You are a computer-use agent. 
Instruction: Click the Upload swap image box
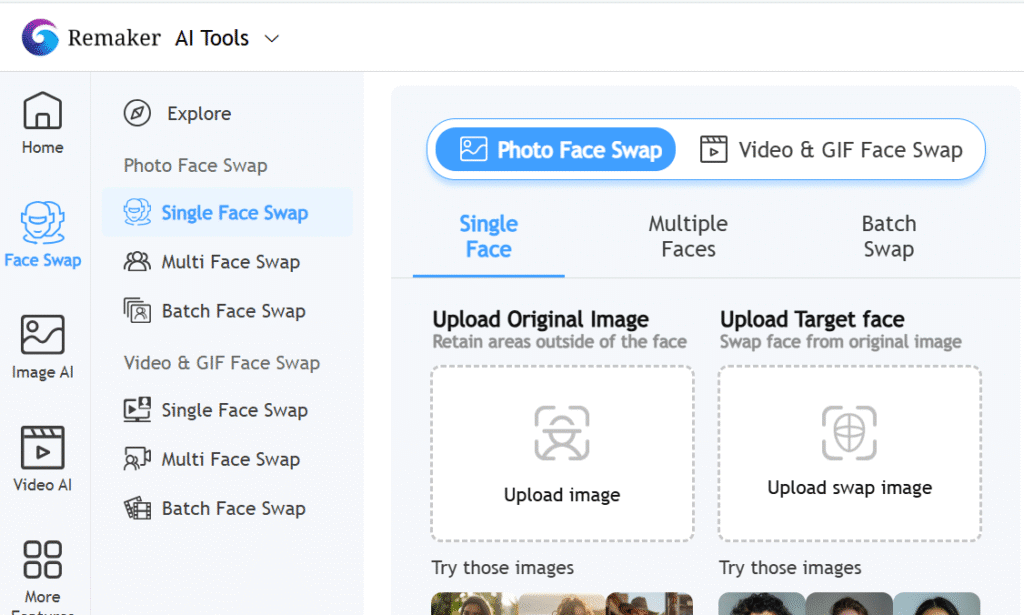click(x=849, y=453)
